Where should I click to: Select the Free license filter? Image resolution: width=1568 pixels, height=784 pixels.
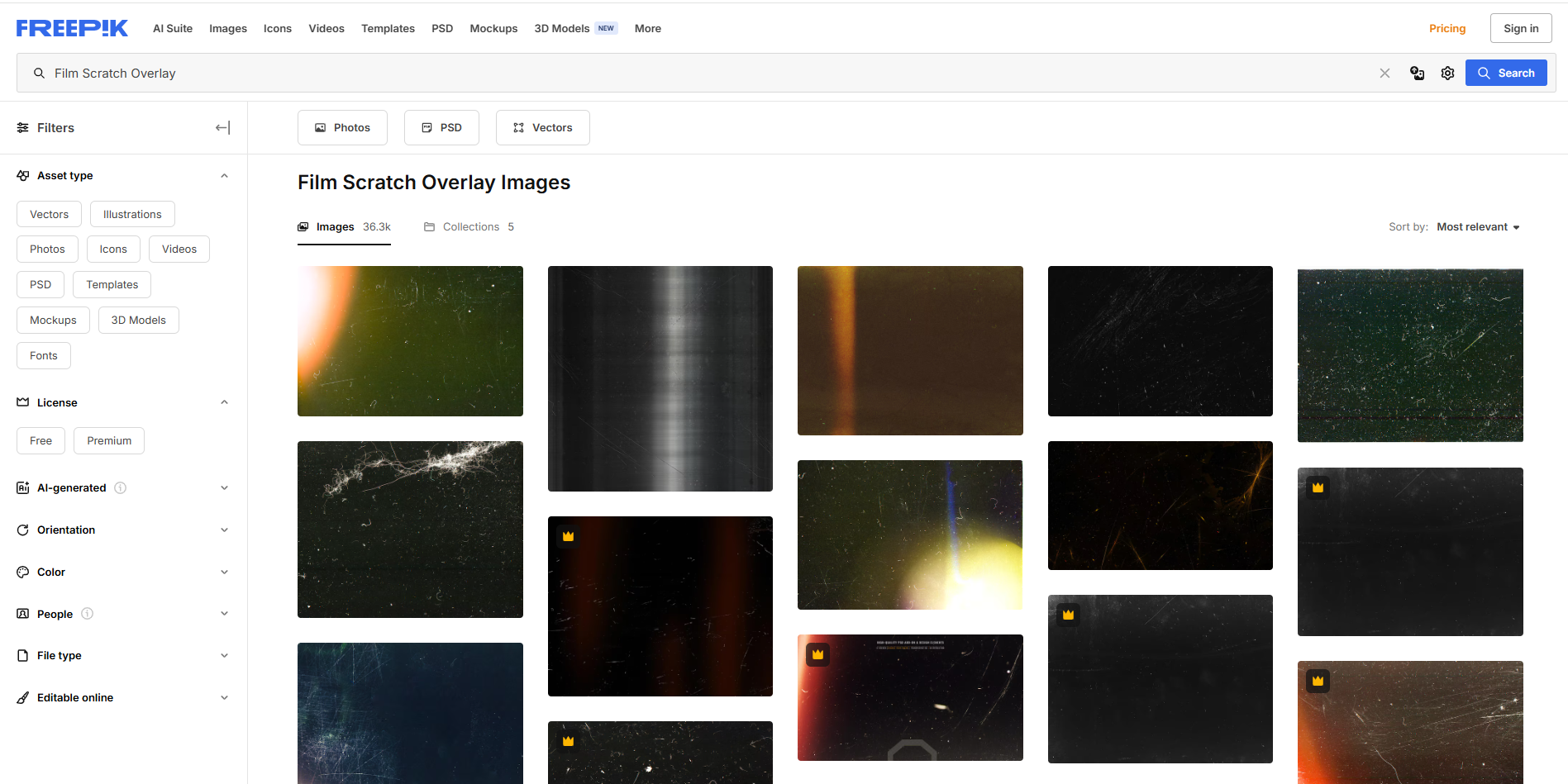(x=41, y=441)
